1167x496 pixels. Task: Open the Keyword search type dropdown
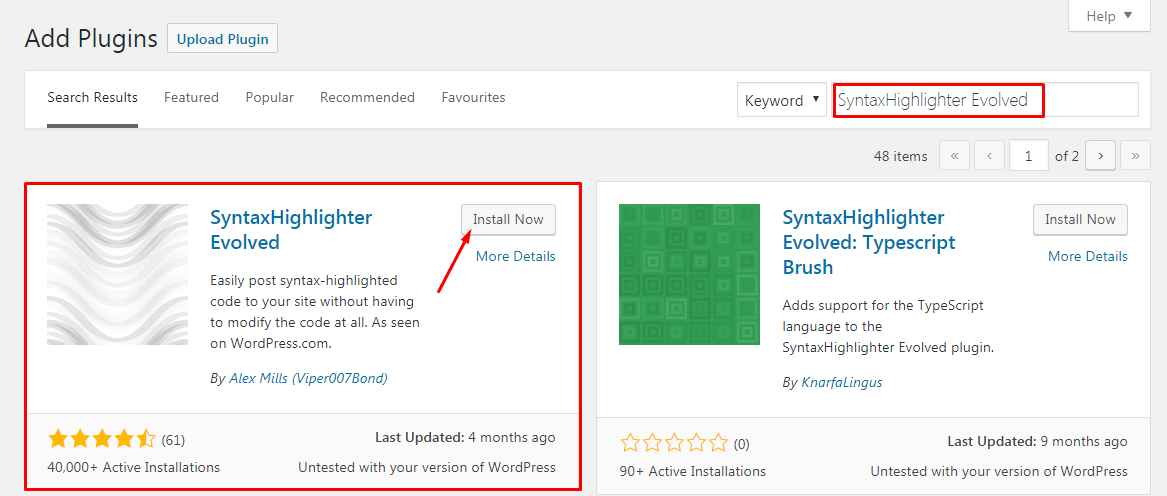pyautogui.click(x=781, y=100)
